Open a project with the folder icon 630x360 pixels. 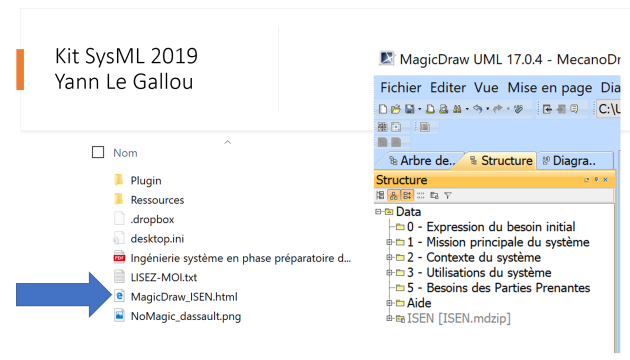(396, 109)
